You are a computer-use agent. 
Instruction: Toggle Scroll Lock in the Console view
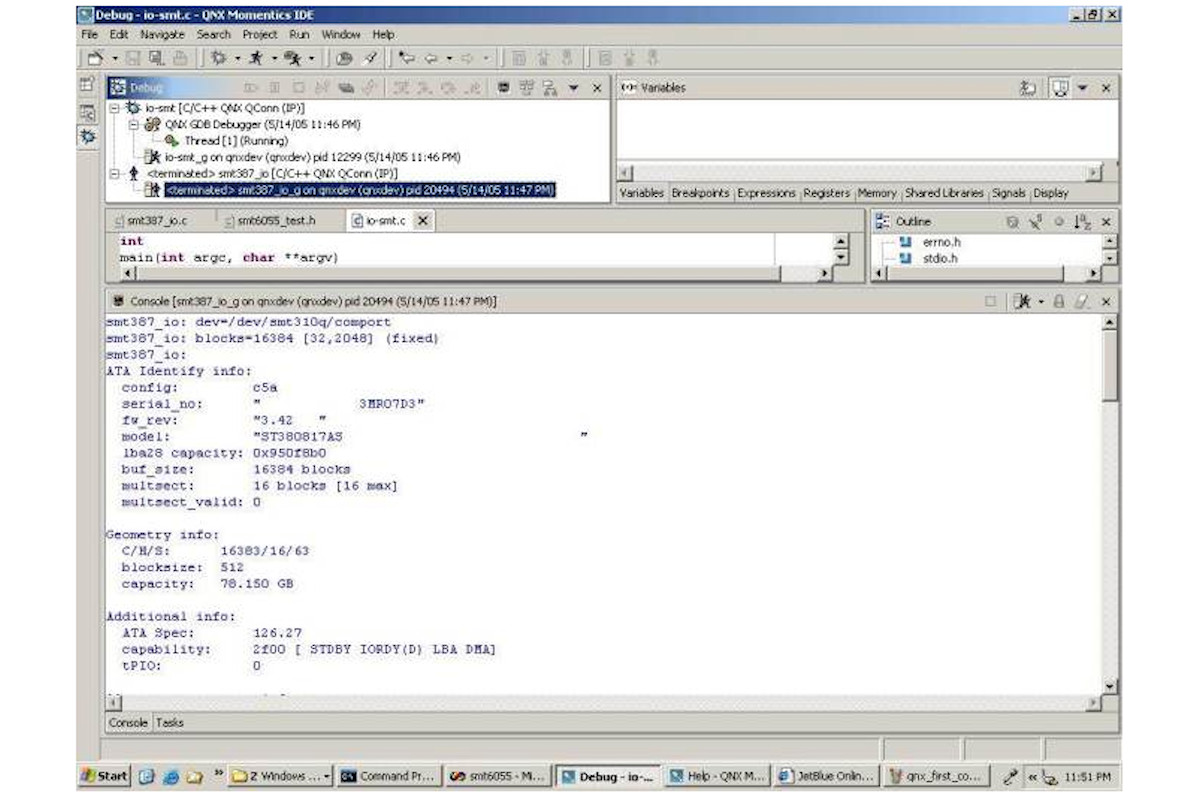coord(1058,301)
